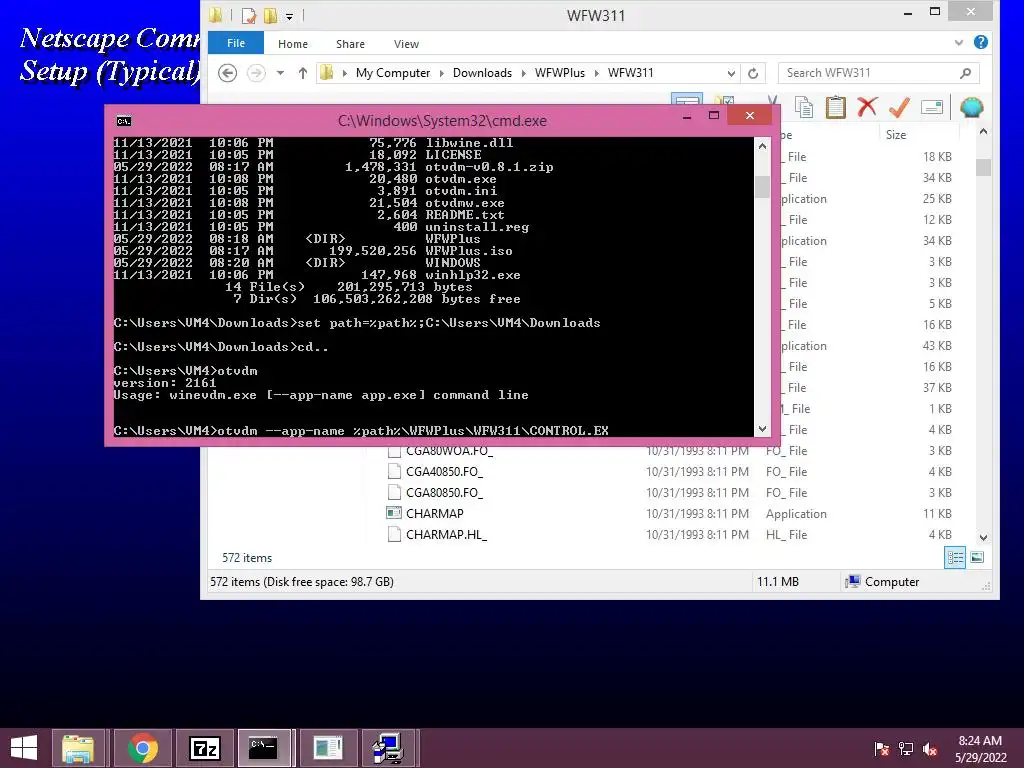Switch to details view layout icon
The height and width of the screenshot is (768, 1024).
(955, 557)
